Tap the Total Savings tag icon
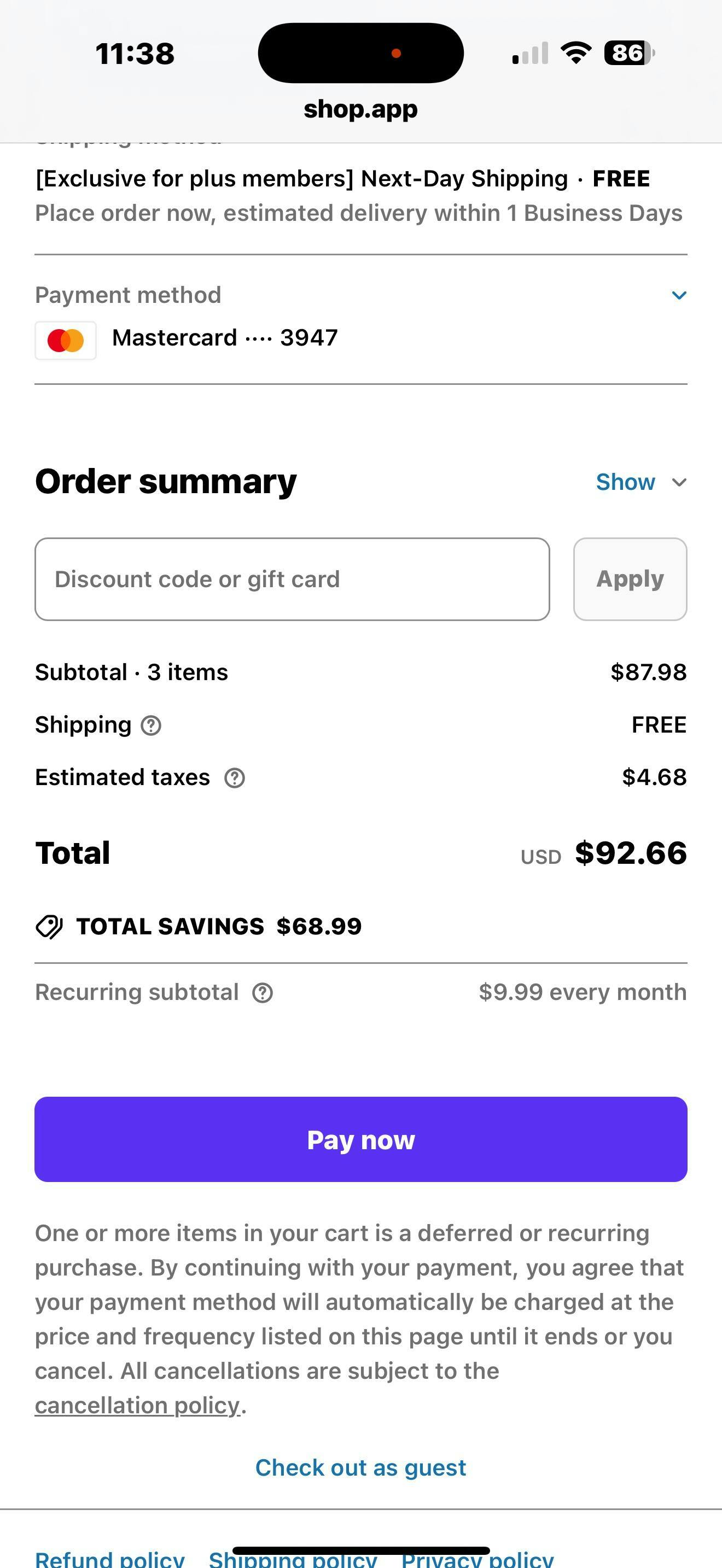722x1568 pixels. click(x=49, y=927)
